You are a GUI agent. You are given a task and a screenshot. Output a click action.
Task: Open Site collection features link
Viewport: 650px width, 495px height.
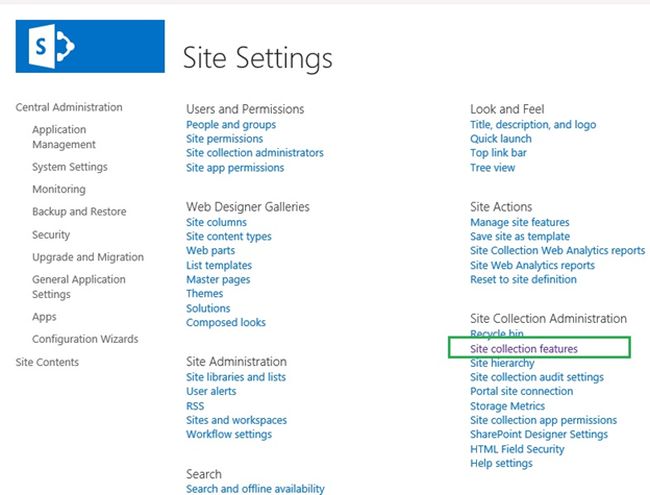pyautogui.click(x=524, y=349)
